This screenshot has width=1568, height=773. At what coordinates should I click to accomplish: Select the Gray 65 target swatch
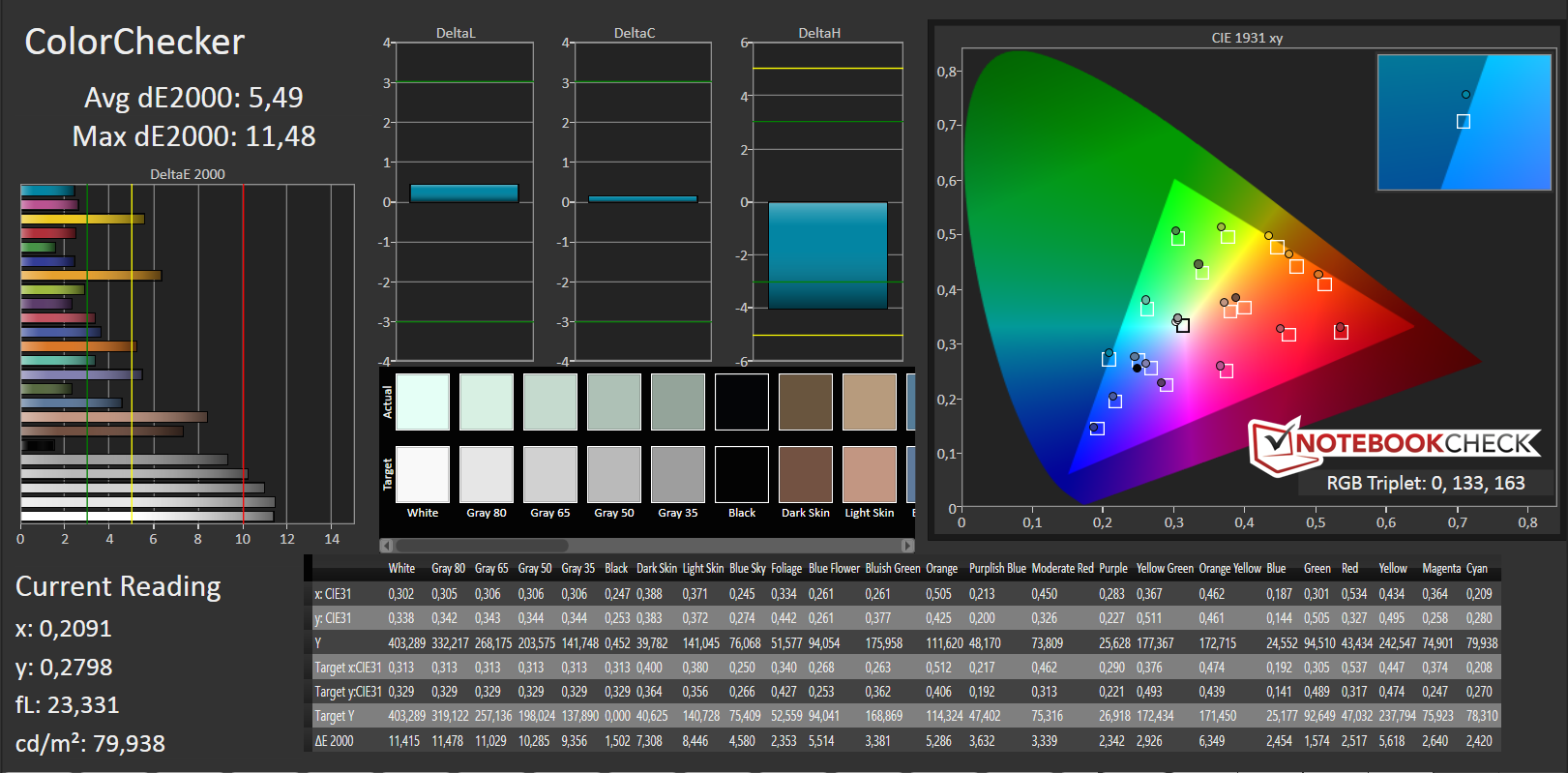coord(550,474)
